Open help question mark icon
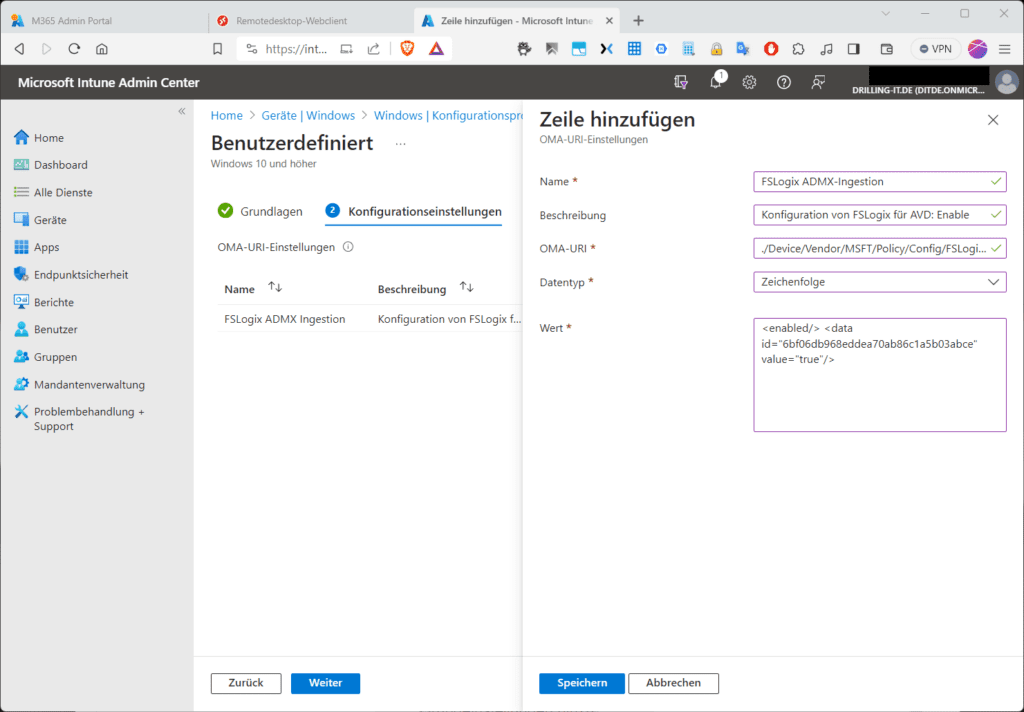The image size is (1024, 712). tap(784, 82)
